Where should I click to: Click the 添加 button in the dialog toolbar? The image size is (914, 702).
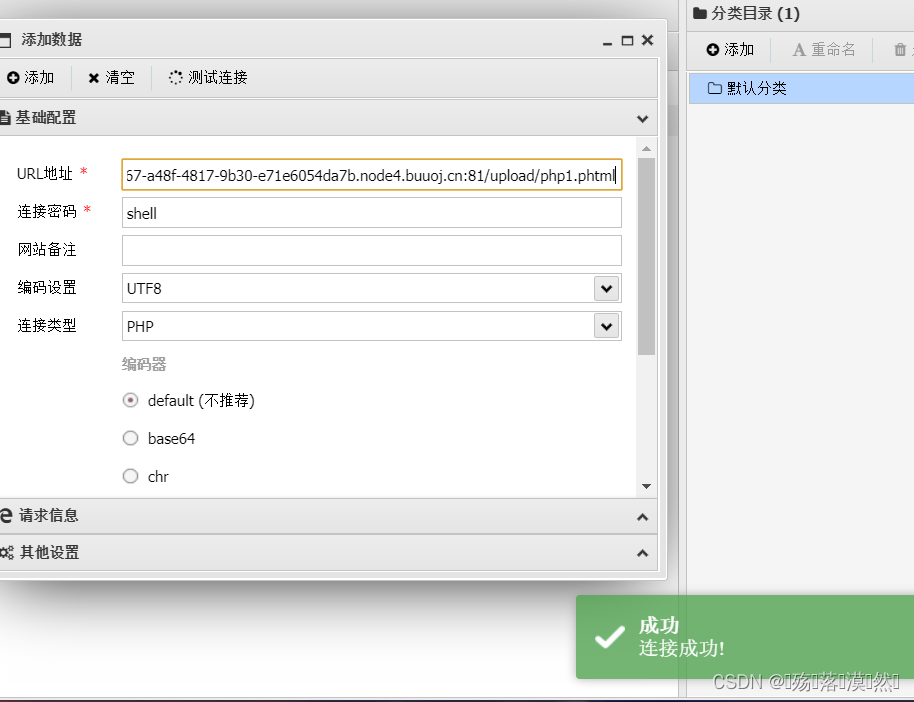(30, 78)
